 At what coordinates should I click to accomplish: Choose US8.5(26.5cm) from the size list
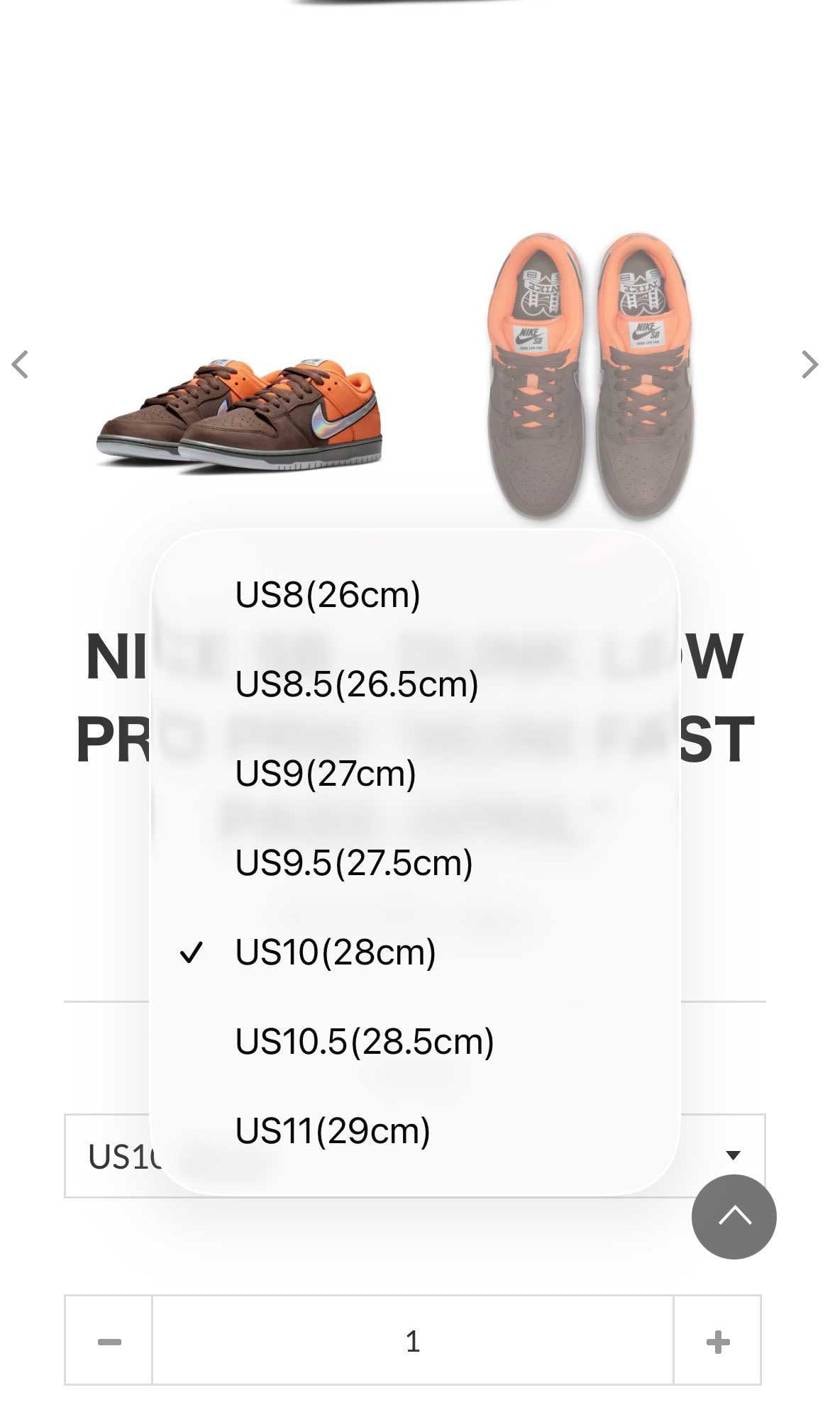pyautogui.click(x=357, y=684)
